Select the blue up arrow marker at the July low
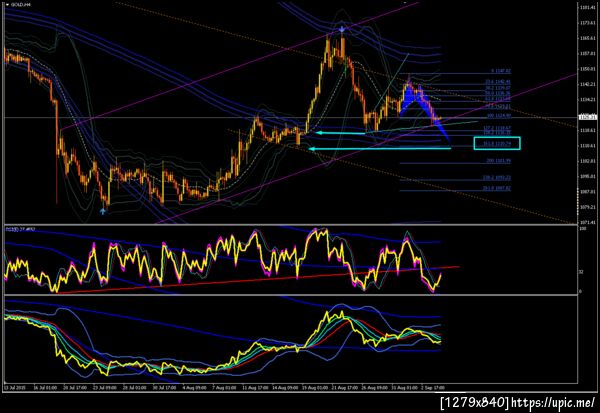The image size is (600, 413). [x=103, y=211]
